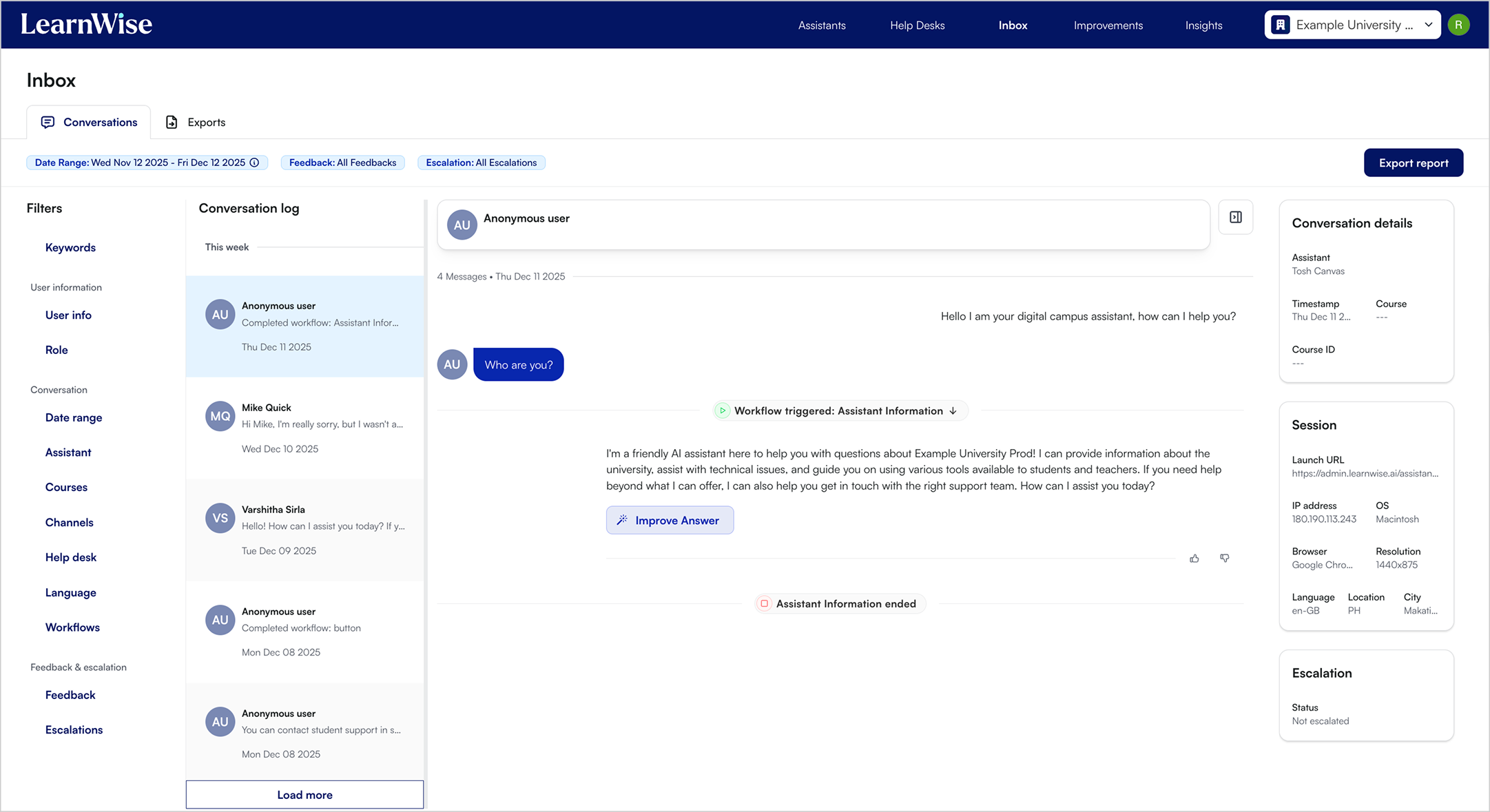1490x812 pixels.
Task: Load more conversations in the log
Action: click(x=304, y=795)
